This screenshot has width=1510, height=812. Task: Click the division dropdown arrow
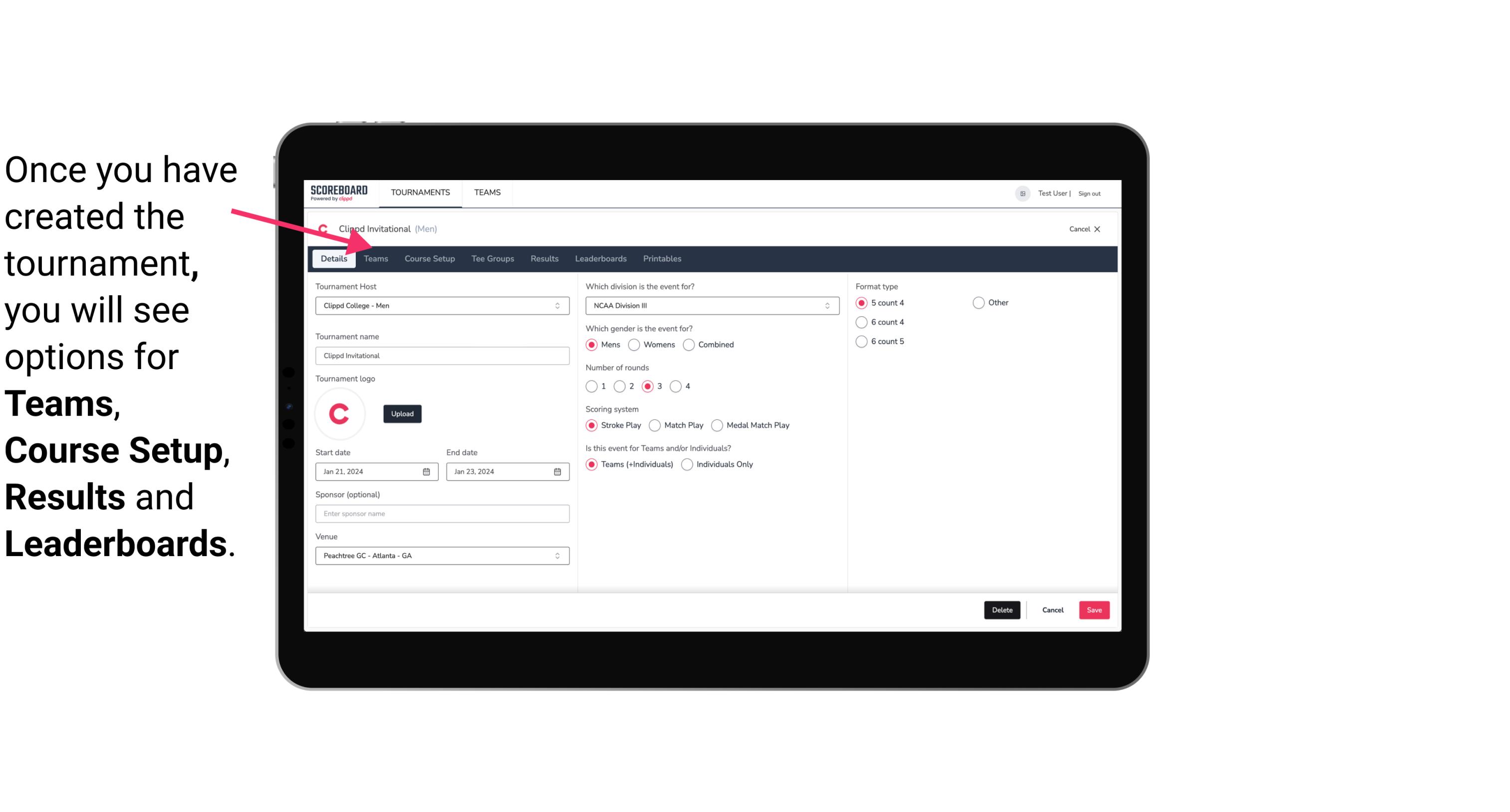tap(824, 305)
